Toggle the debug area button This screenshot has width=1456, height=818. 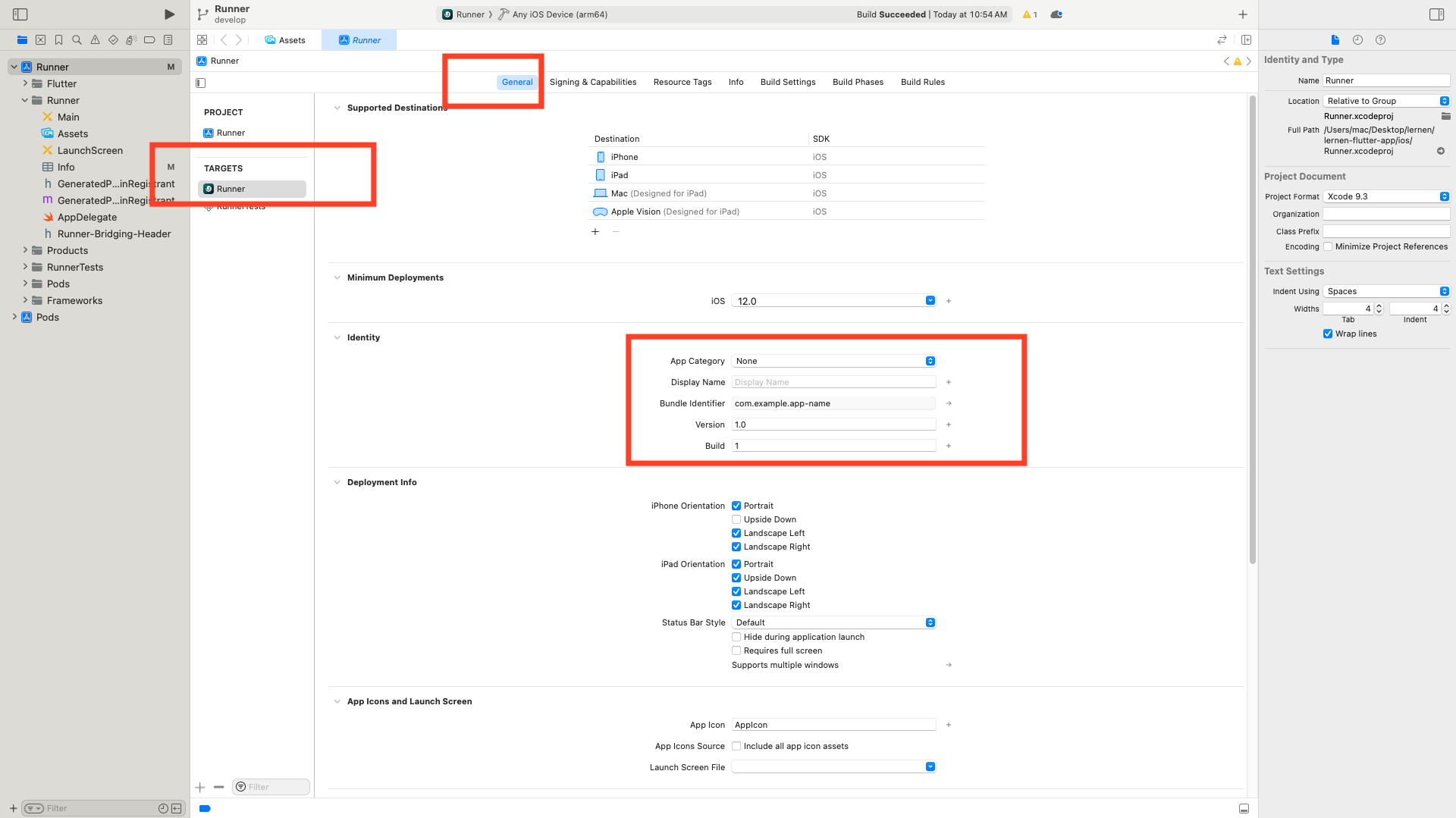[x=1244, y=808]
